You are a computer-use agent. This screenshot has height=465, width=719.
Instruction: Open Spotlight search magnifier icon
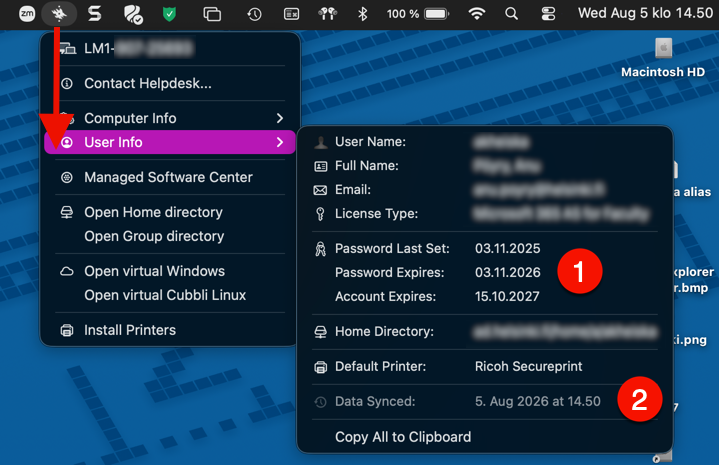click(511, 14)
